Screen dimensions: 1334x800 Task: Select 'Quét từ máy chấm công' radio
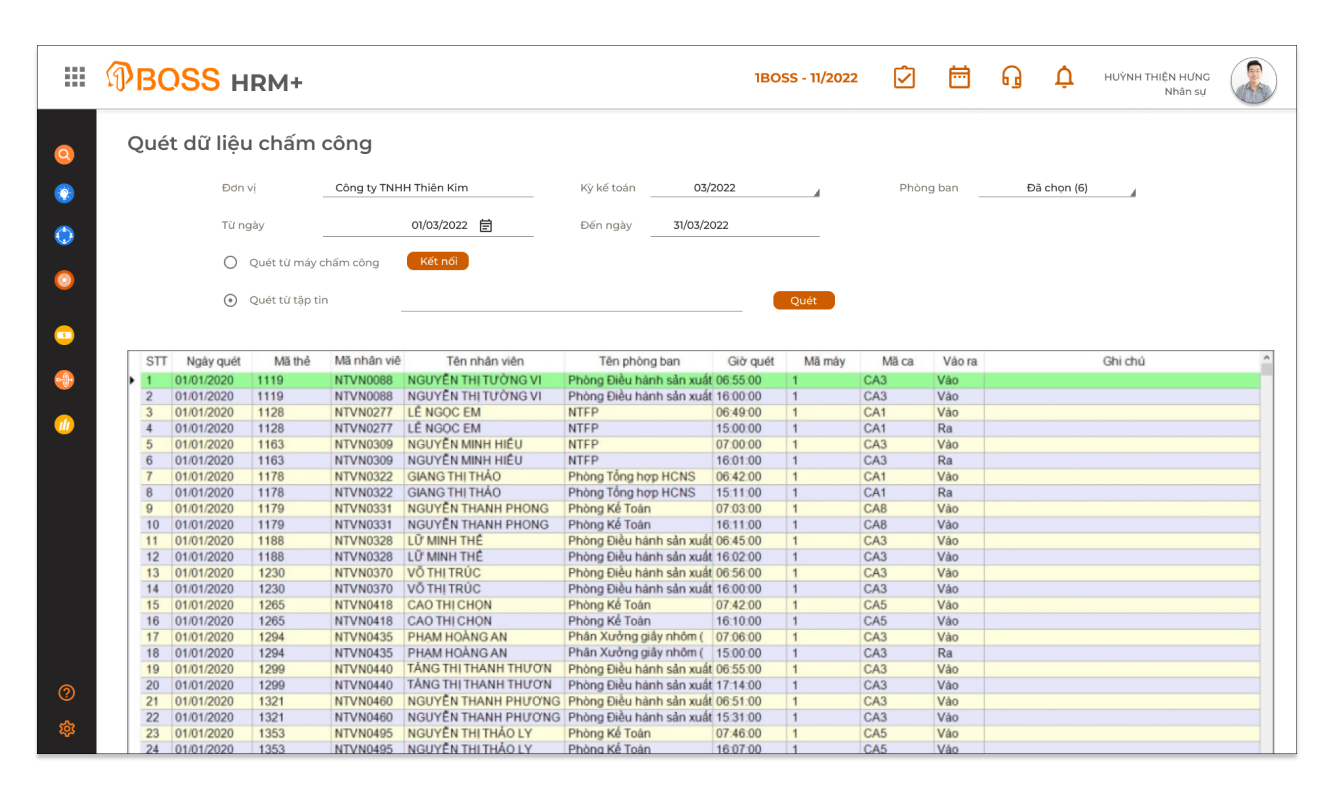click(231, 262)
